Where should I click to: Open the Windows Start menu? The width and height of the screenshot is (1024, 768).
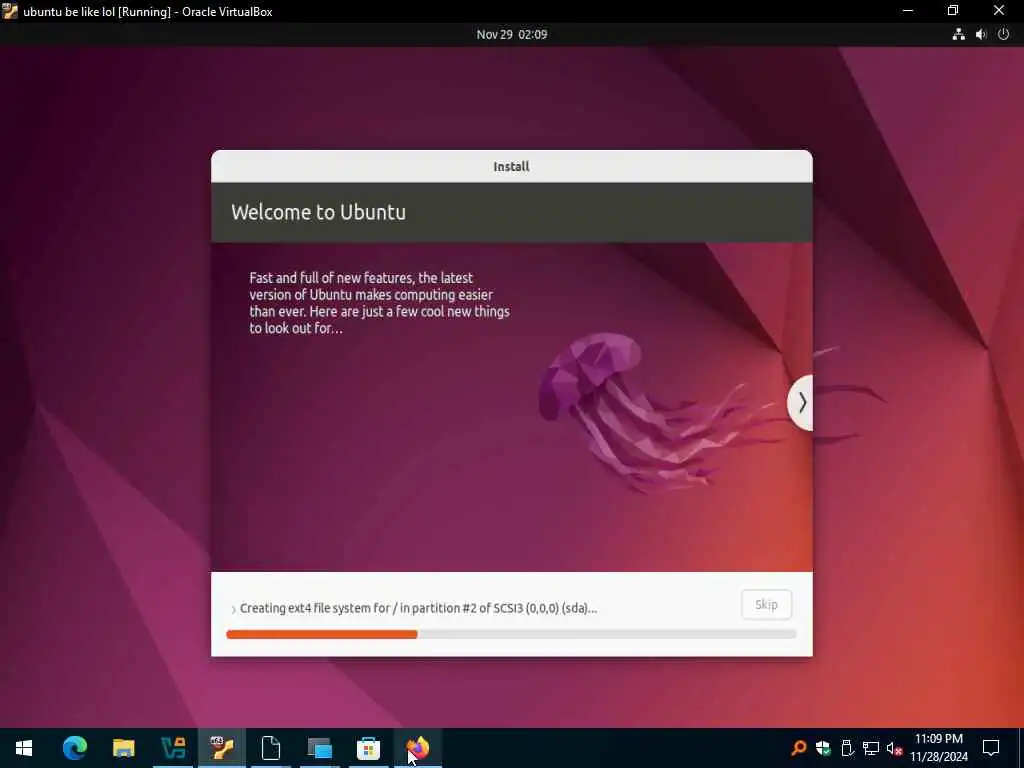[x=24, y=748]
